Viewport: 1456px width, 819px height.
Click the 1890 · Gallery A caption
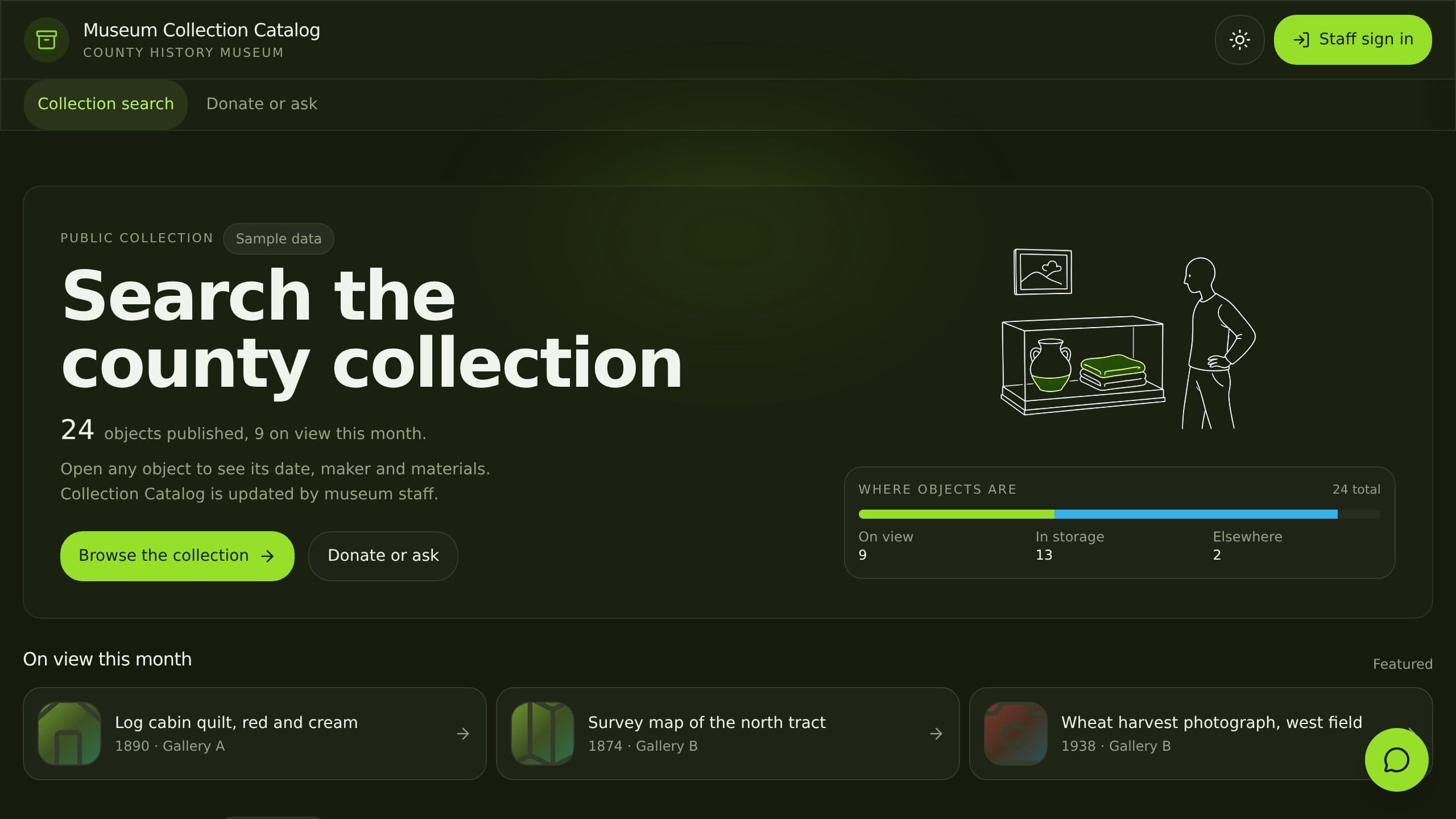click(169, 746)
